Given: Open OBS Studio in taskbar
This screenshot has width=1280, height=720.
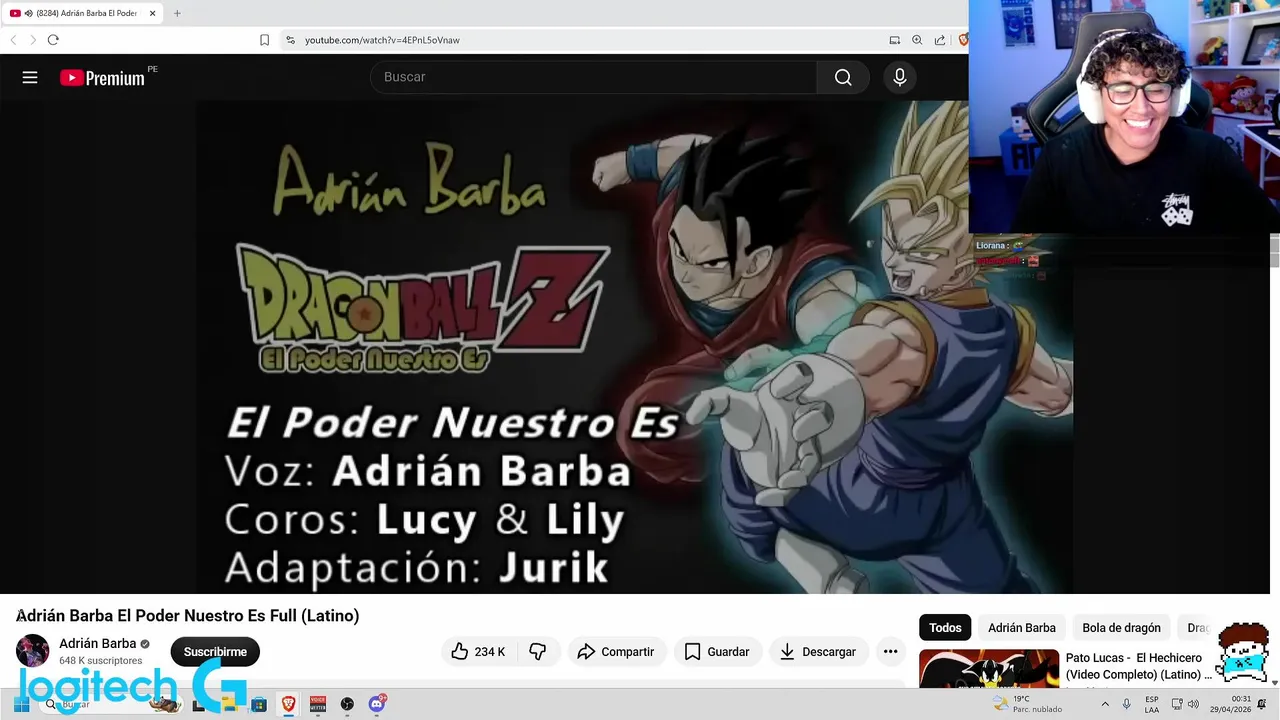Looking at the screenshot, I should coord(347,705).
